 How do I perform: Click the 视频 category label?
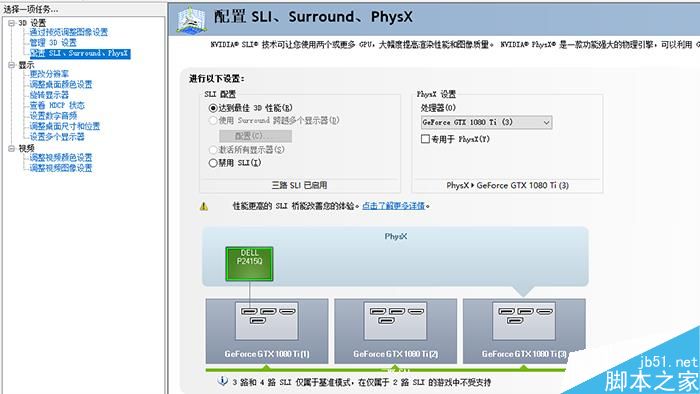click(x=26, y=149)
